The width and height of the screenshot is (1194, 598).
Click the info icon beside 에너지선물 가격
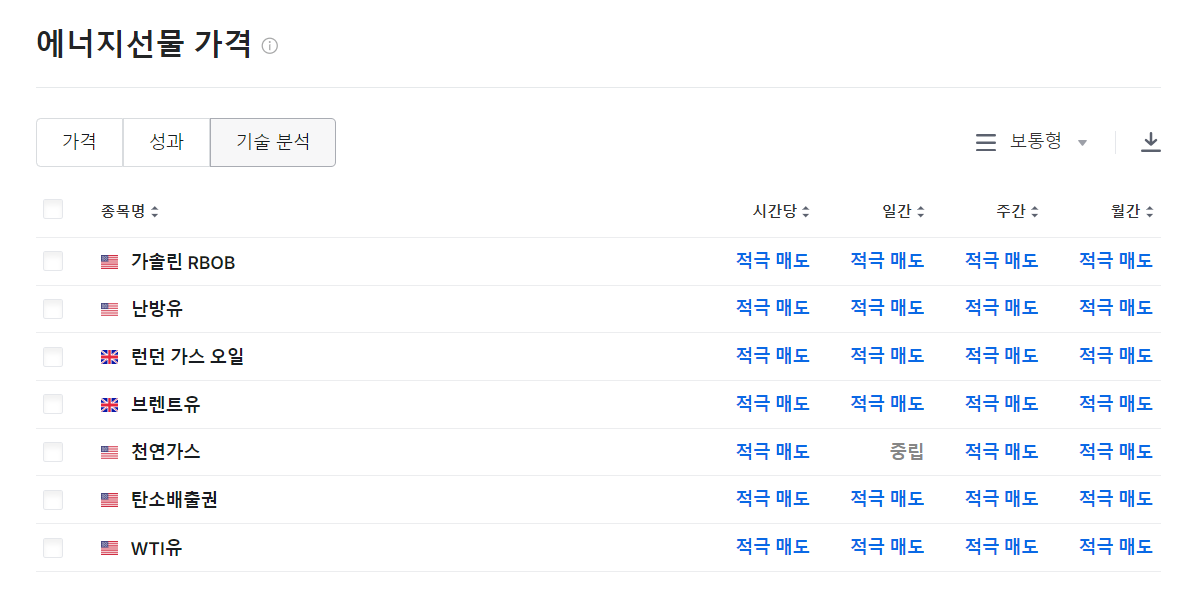270,46
